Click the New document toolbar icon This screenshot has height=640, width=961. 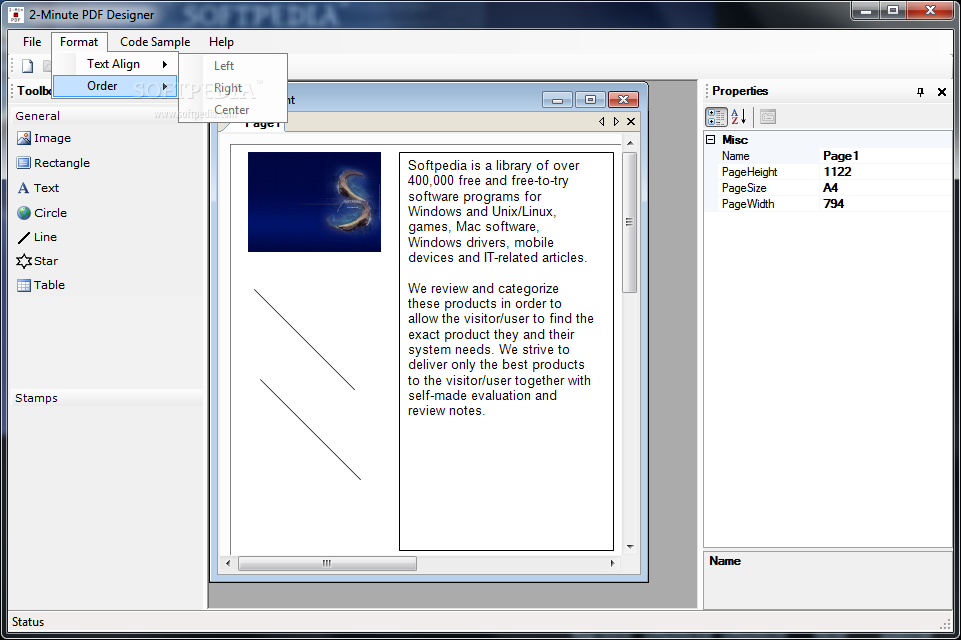[28, 66]
